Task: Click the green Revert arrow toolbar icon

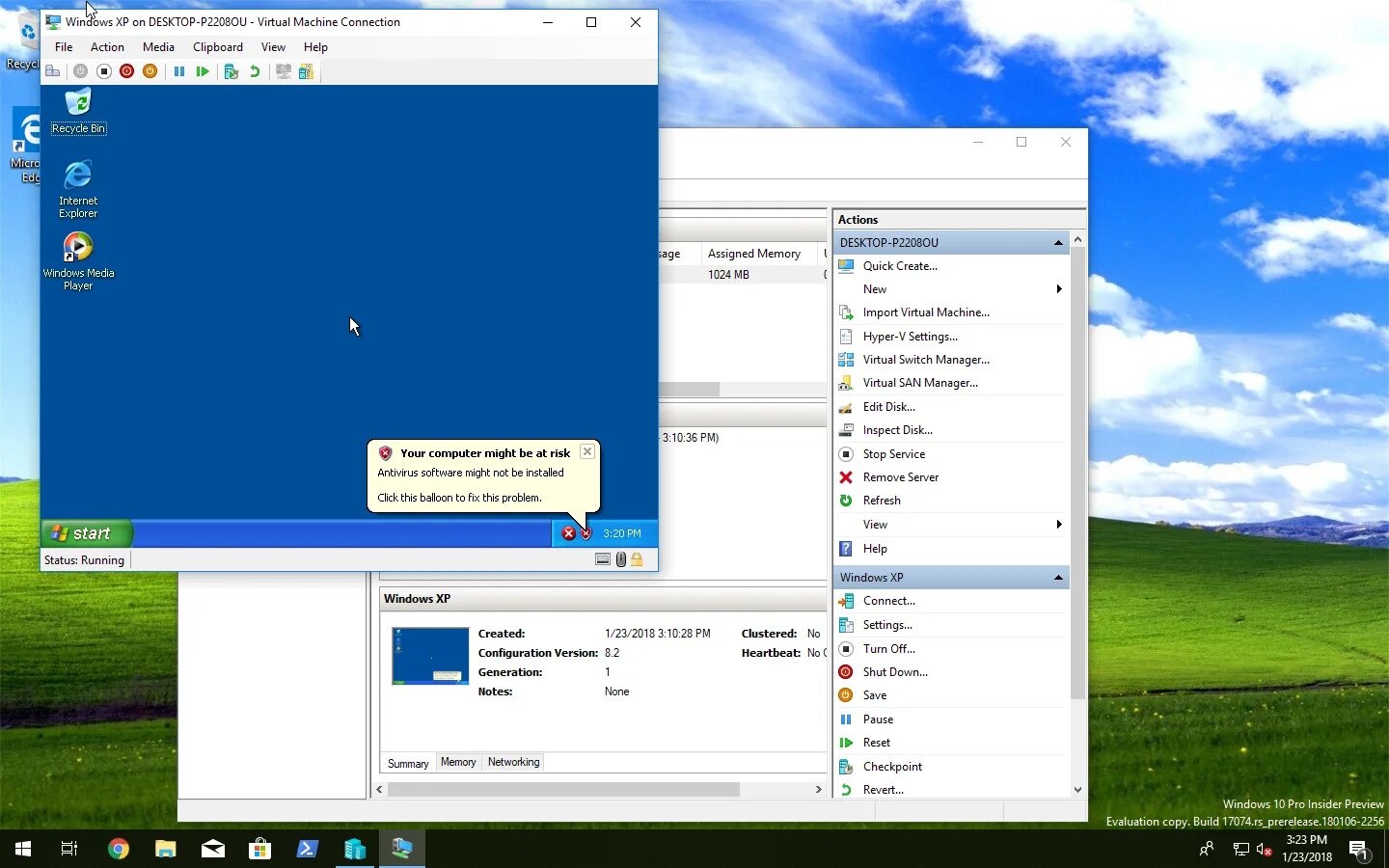Action: tap(255, 71)
